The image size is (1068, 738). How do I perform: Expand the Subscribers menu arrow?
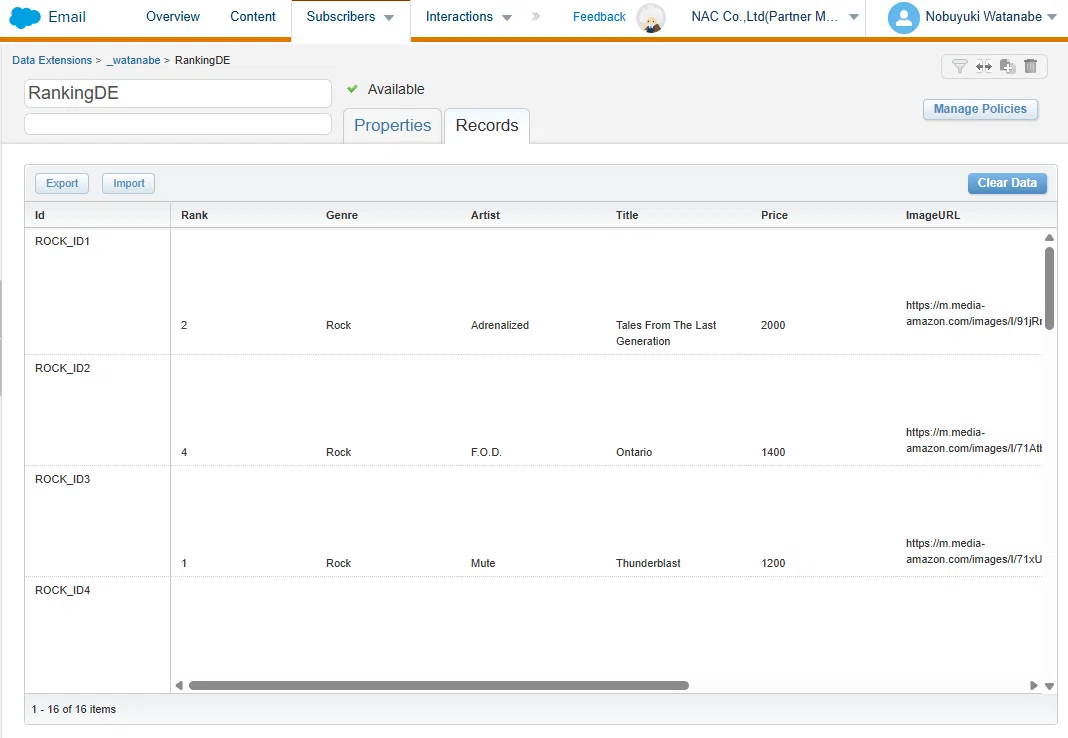pyautogui.click(x=389, y=18)
